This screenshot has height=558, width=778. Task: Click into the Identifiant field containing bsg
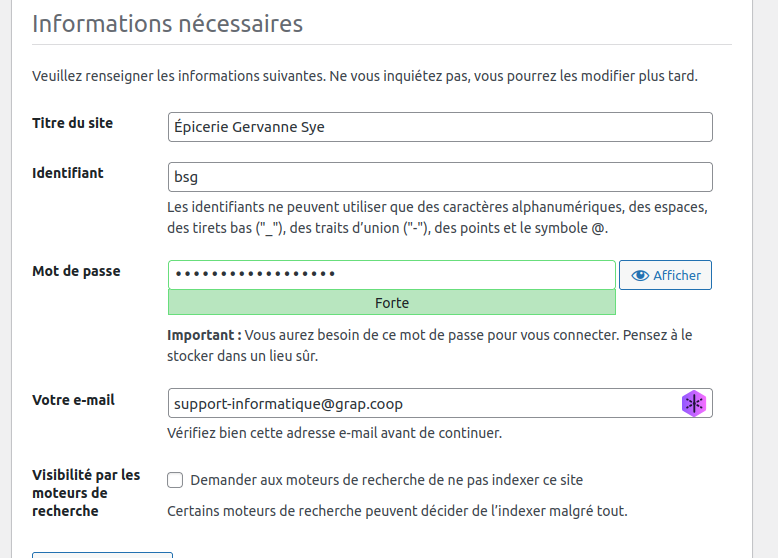440,177
